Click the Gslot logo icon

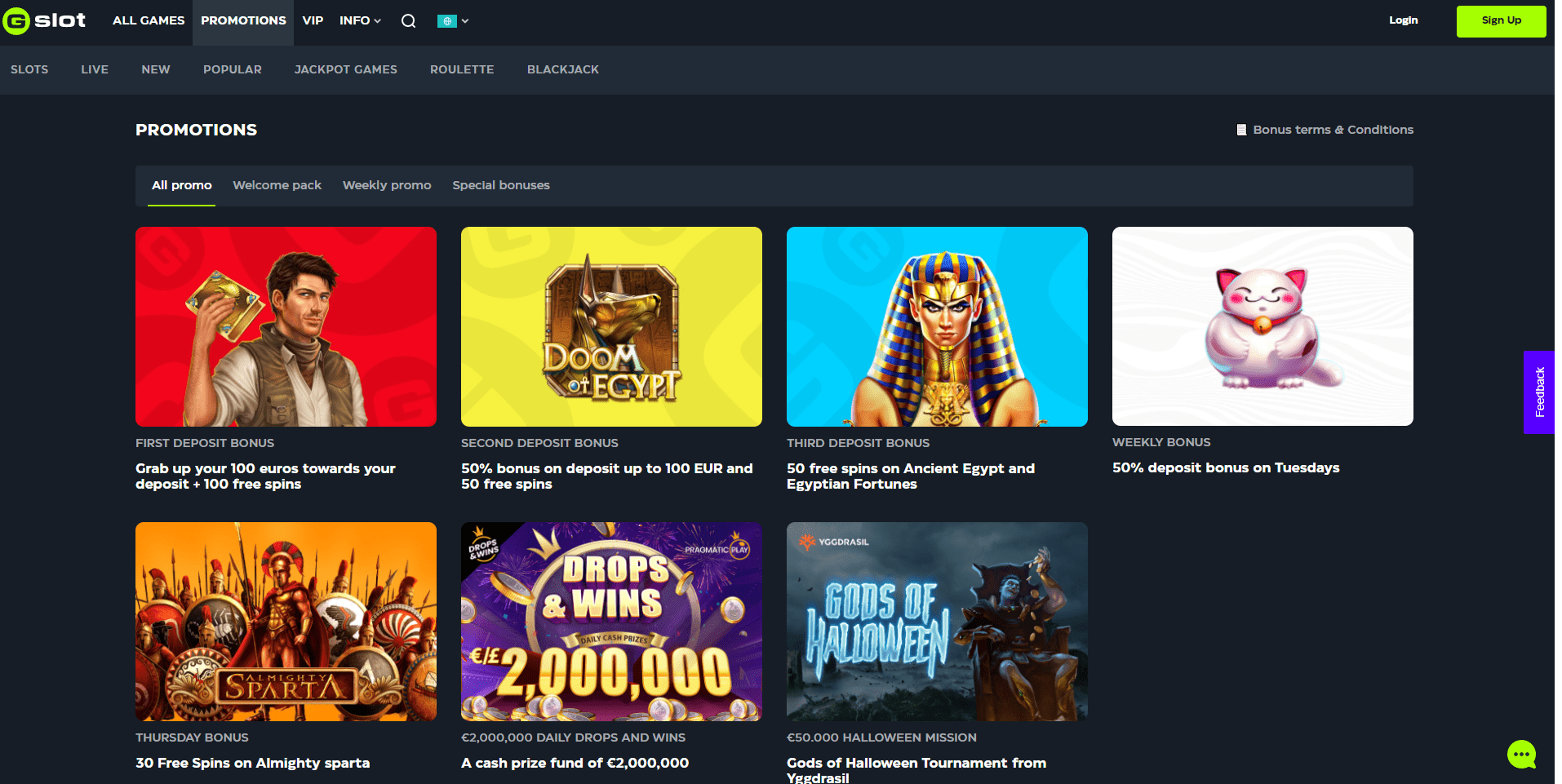pos(16,21)
